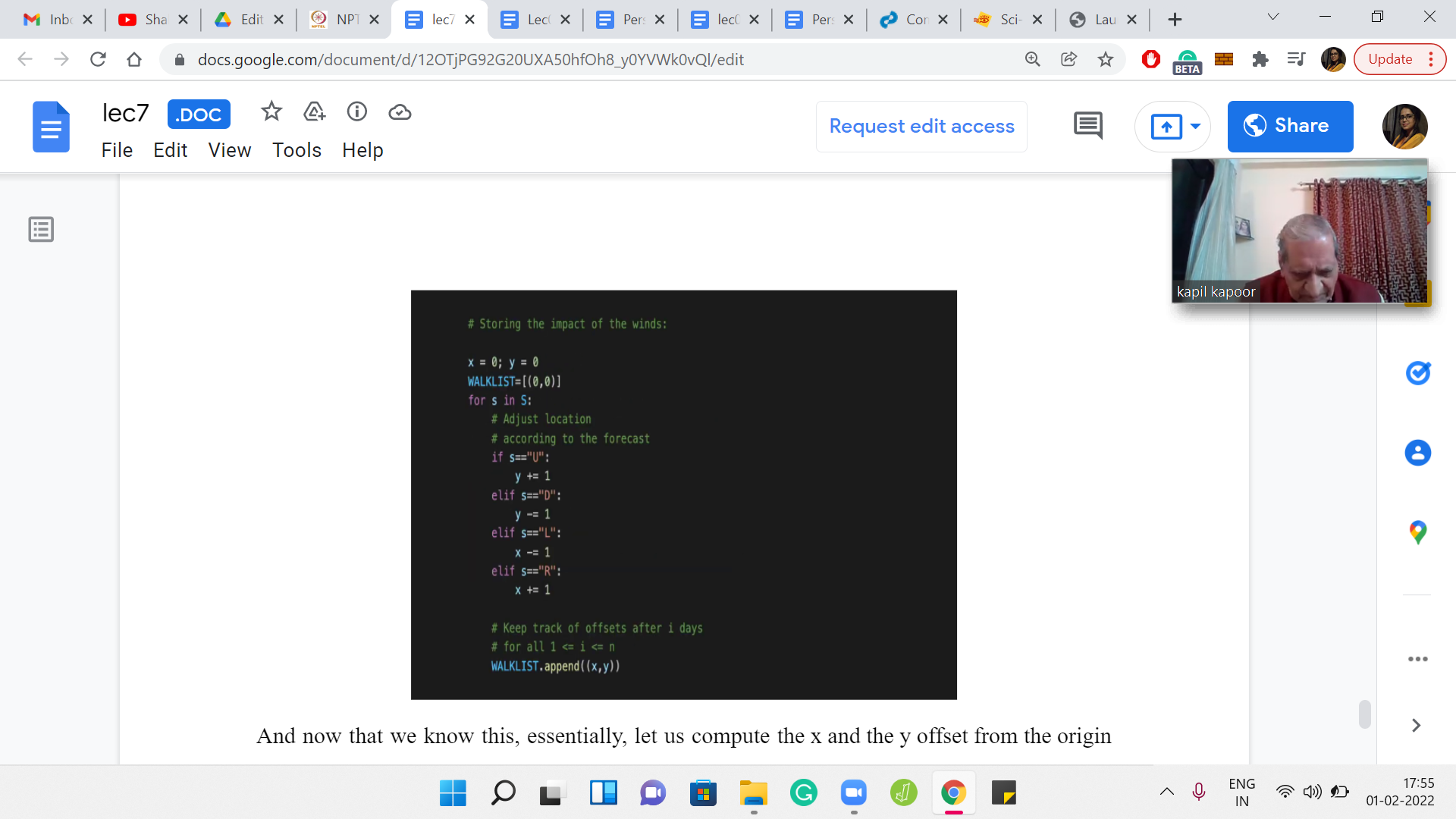The image size is (1456, 819).
Task: Click the Share button
Action: click(x=1290, y=126)
